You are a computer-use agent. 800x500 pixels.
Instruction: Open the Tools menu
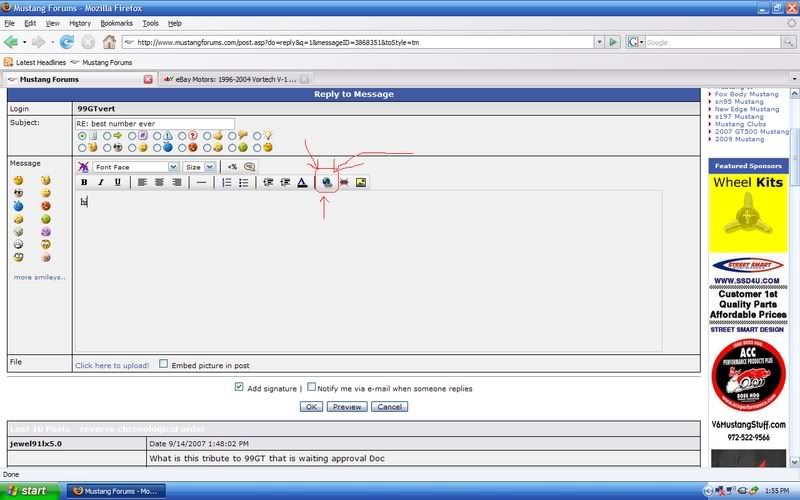pyautogui.click(x=151, y=23)
